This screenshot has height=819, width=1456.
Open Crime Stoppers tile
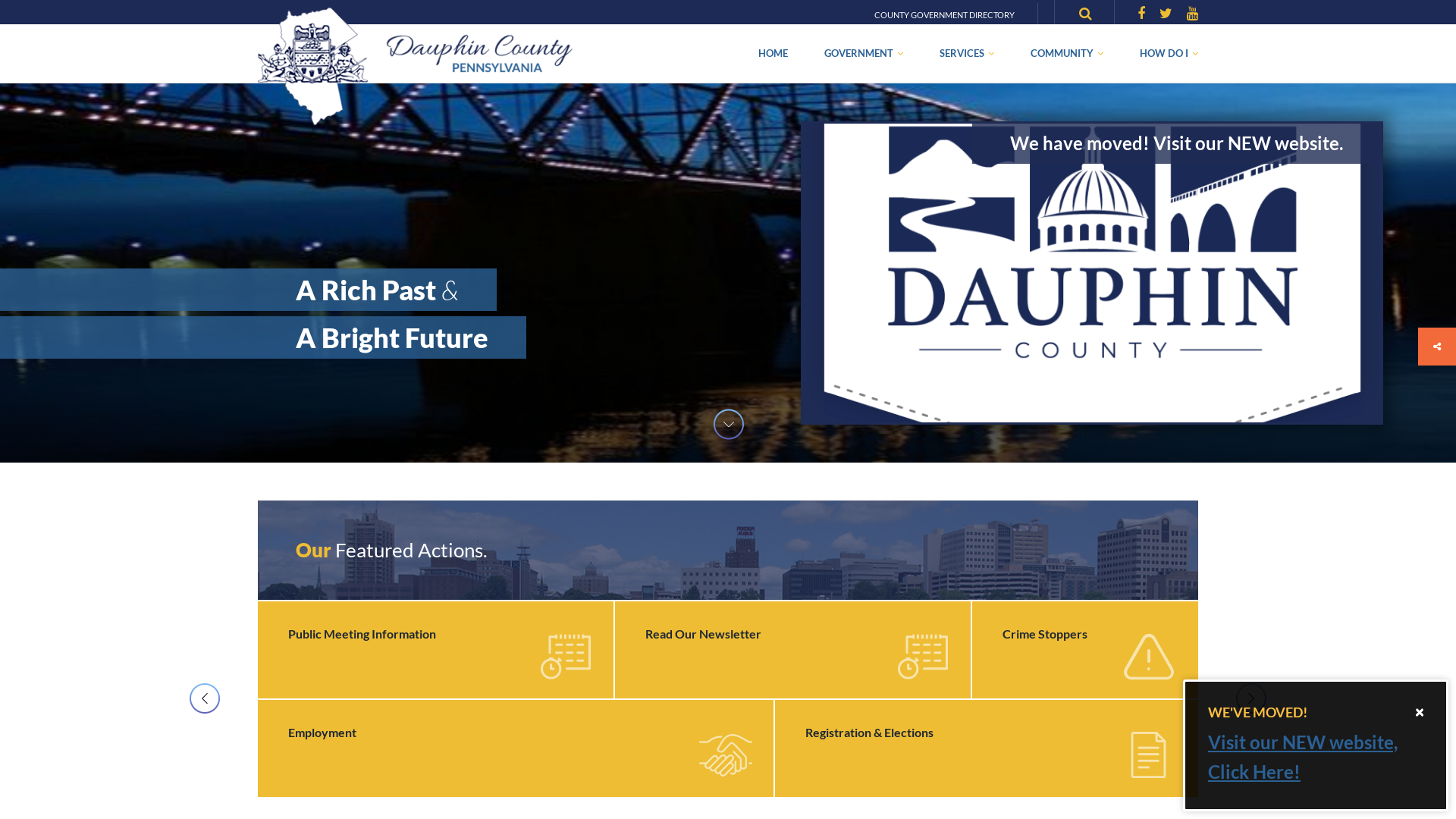pyautogui.click(x=1085, y=650)
